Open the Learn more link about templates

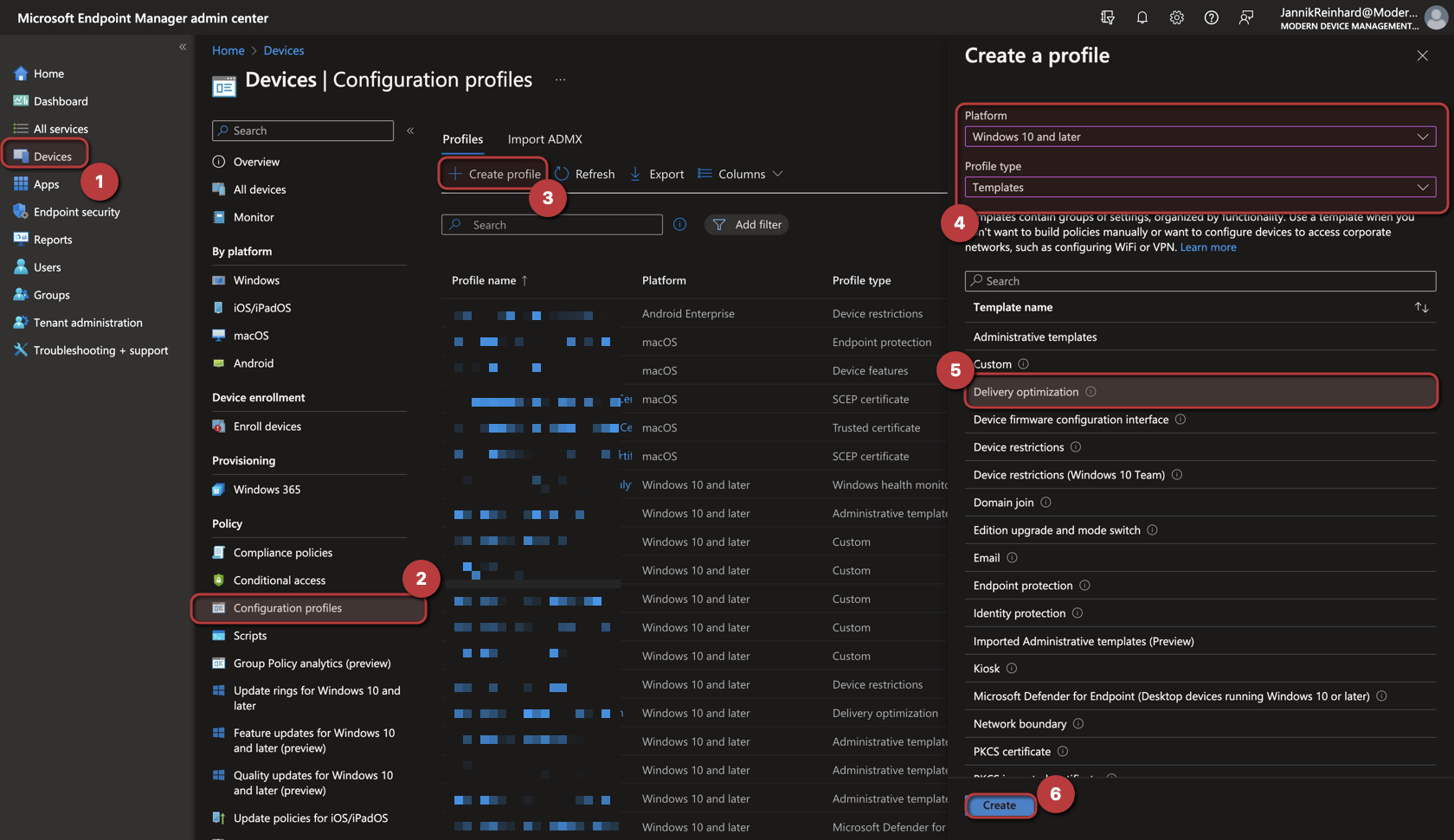pos(1207,247)
